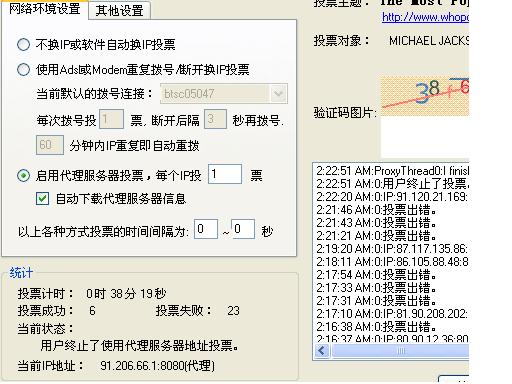The width and height of the screenshot is (512, 384).
Task: Uncheck 自动下载代理服务器信息 checkbox
Action: (42, 199)
